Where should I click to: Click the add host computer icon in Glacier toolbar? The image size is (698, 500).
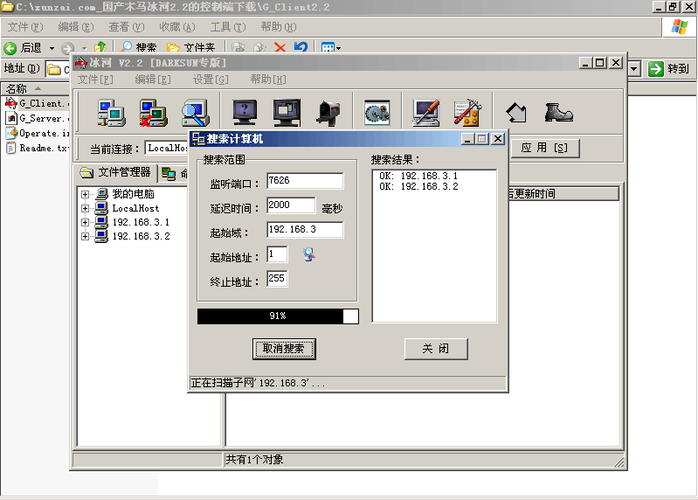[111, 113]
